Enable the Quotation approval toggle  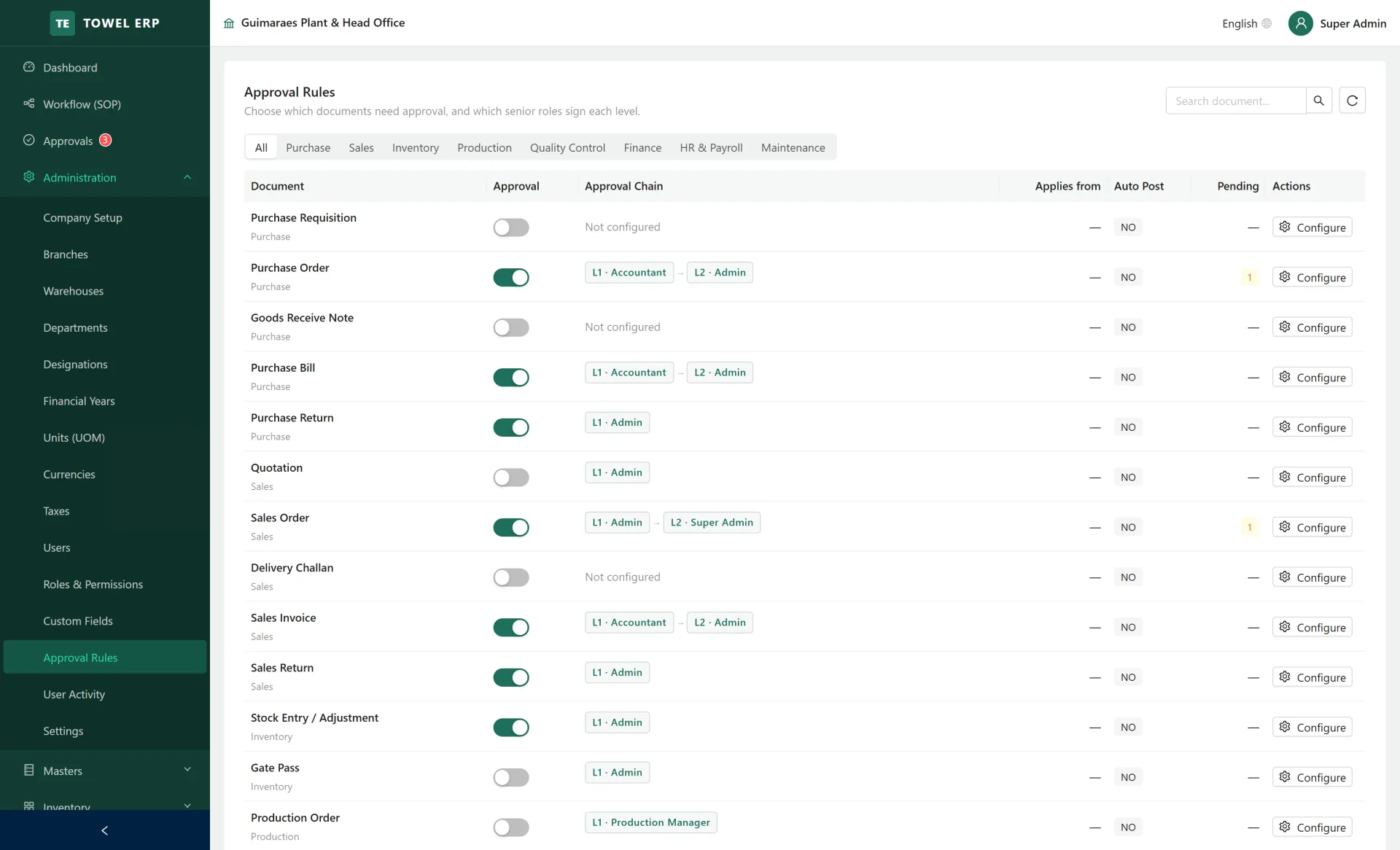pyautogui.click(x=510, y=477)
